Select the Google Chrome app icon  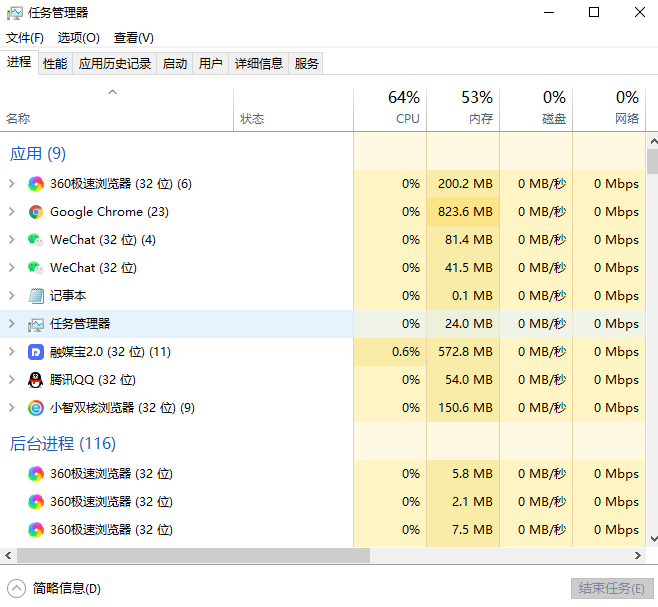(x=36, y=212)
